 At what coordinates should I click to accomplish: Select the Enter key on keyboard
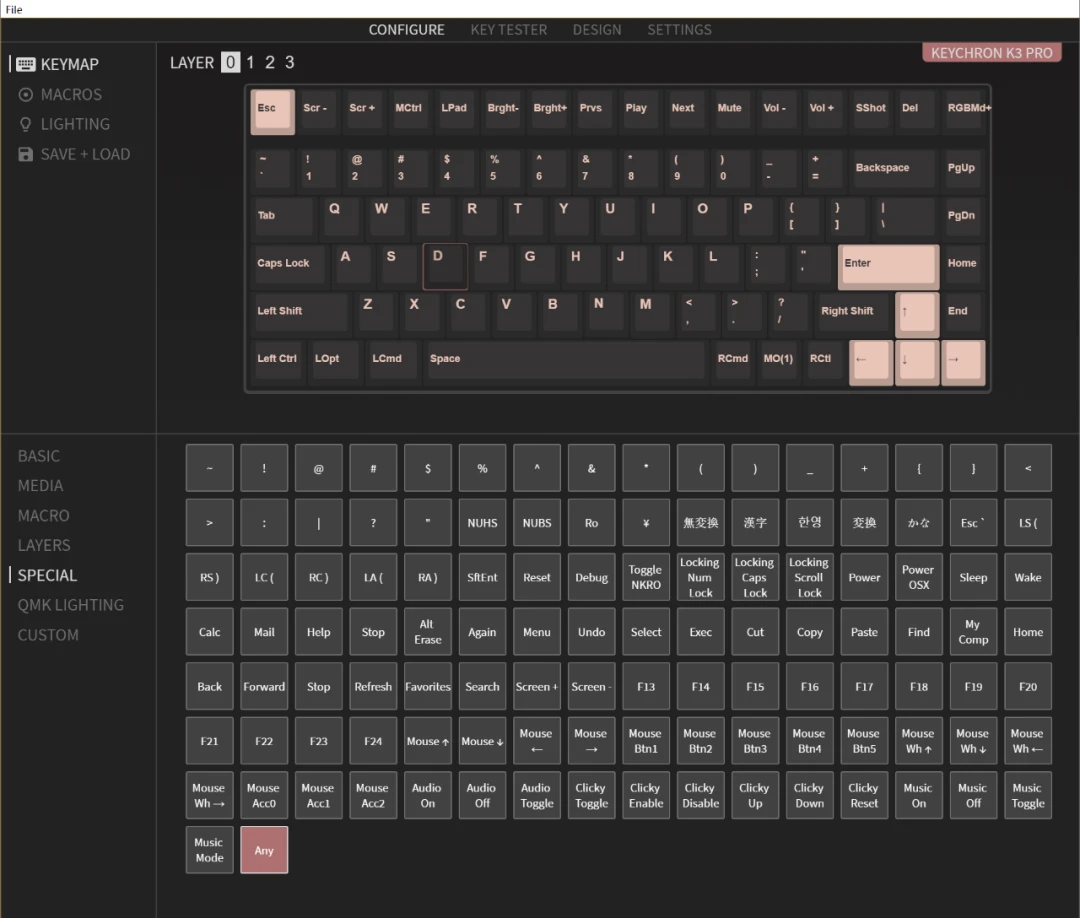pyautogui.click(x=888, y=265)
